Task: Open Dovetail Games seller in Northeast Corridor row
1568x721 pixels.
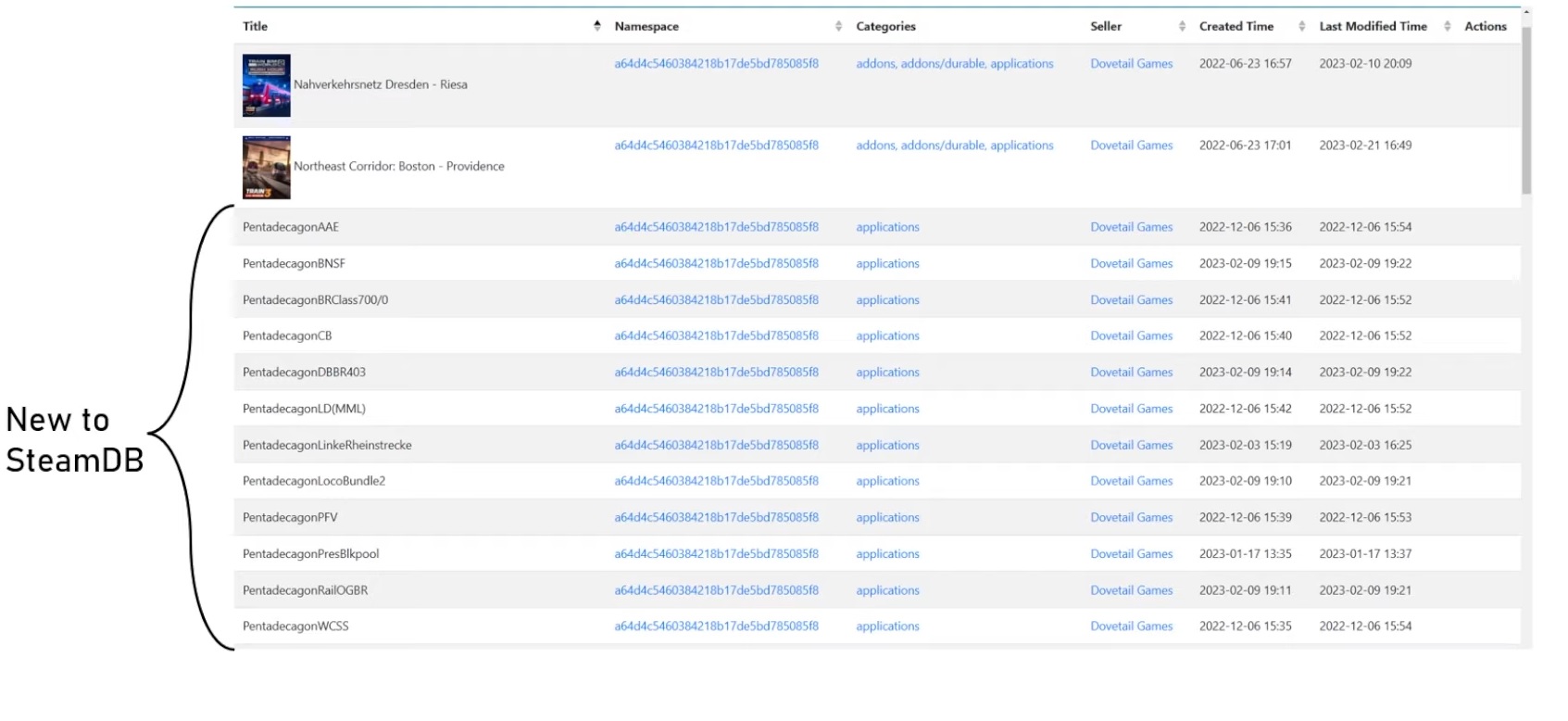Action: pos(1131,145)
